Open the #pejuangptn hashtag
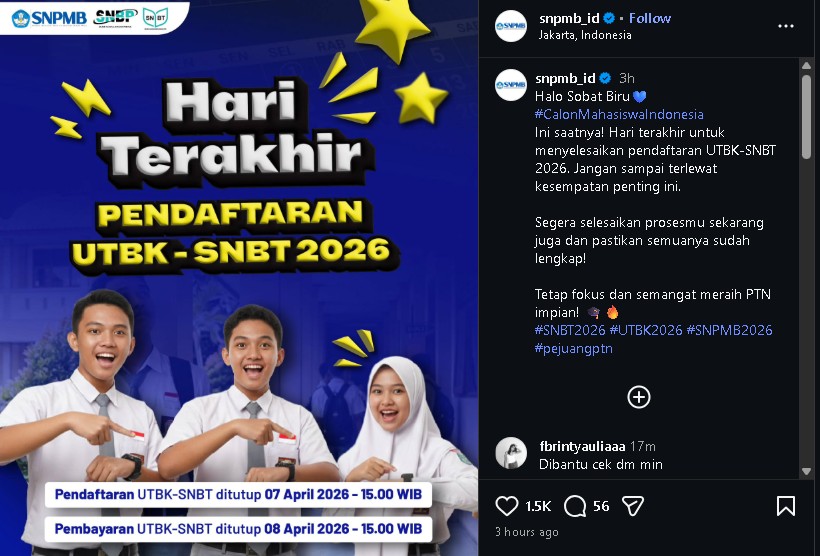Image resolution: width=820 pixels, height=556 pixels. coord(573,348)
